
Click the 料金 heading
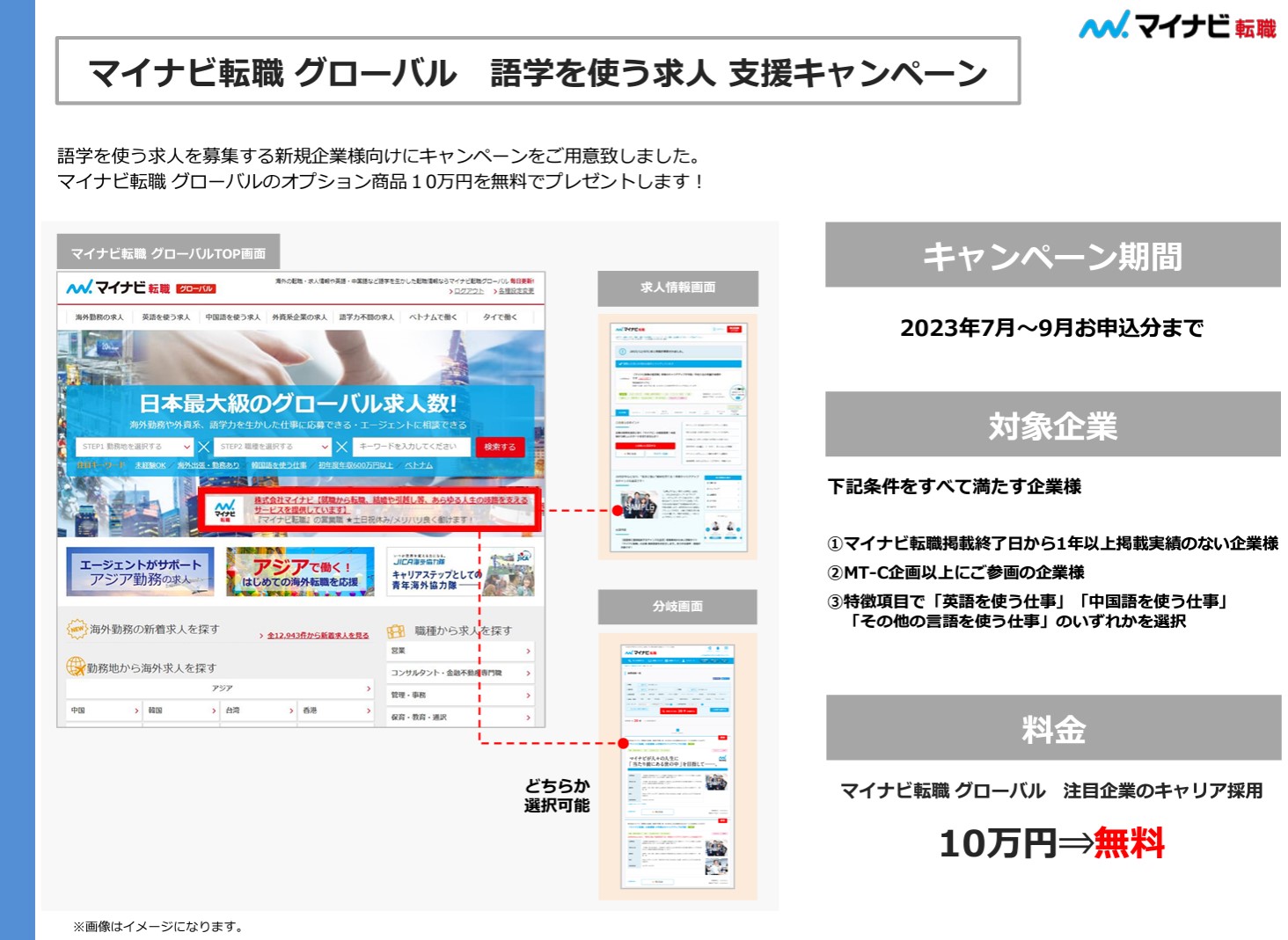click(x=1053, y=728)
